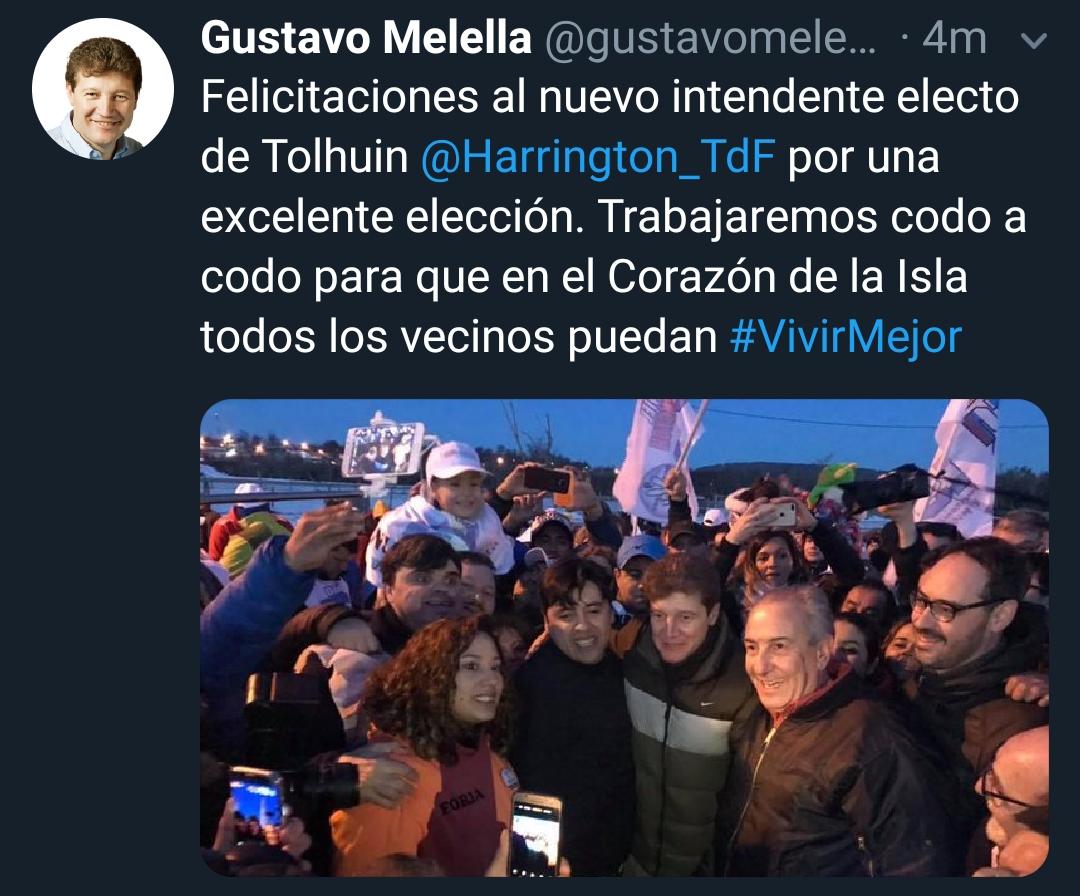This screenshot has height=896, width=1080.
Task: Open the @Harrington_TdF mention
Action: pos(597,157)
